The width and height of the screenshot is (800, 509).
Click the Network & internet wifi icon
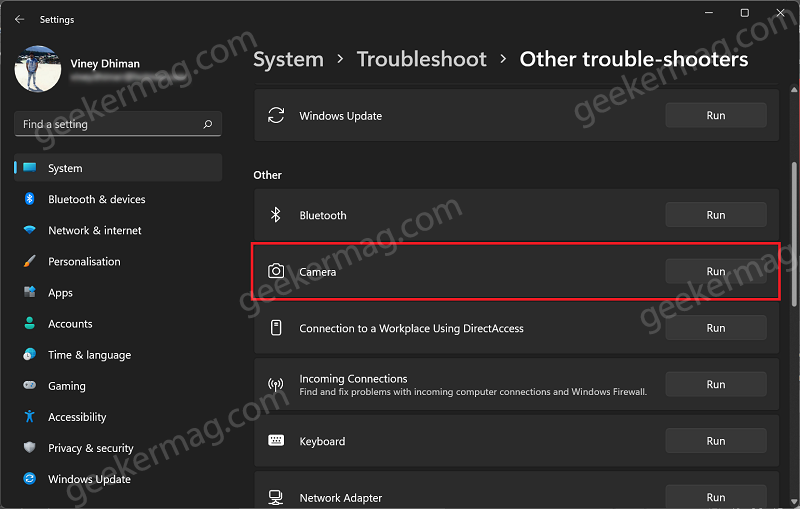30,230
